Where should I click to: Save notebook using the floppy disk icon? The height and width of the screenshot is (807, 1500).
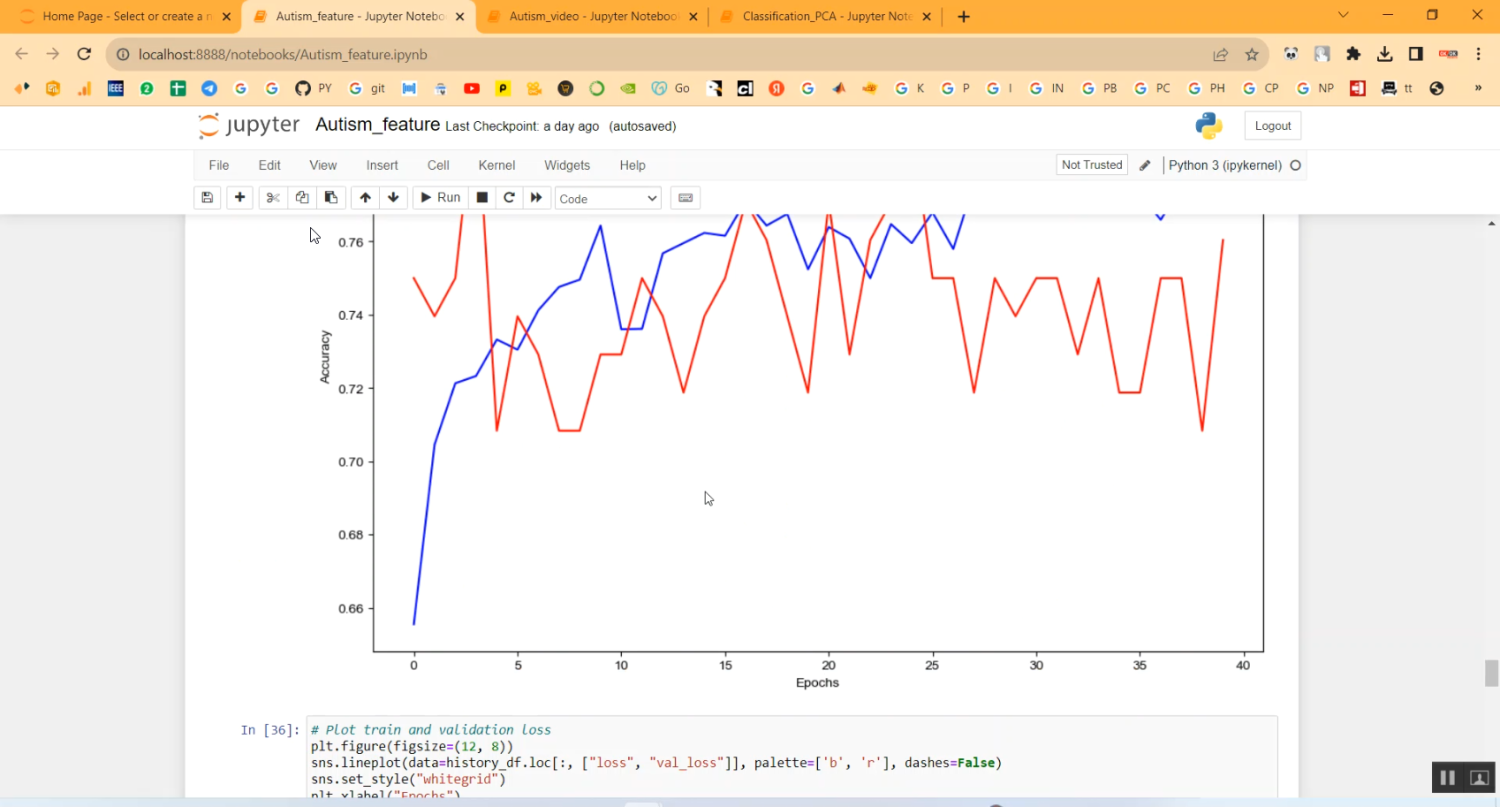pyautogui.click(x=207, y=198)
